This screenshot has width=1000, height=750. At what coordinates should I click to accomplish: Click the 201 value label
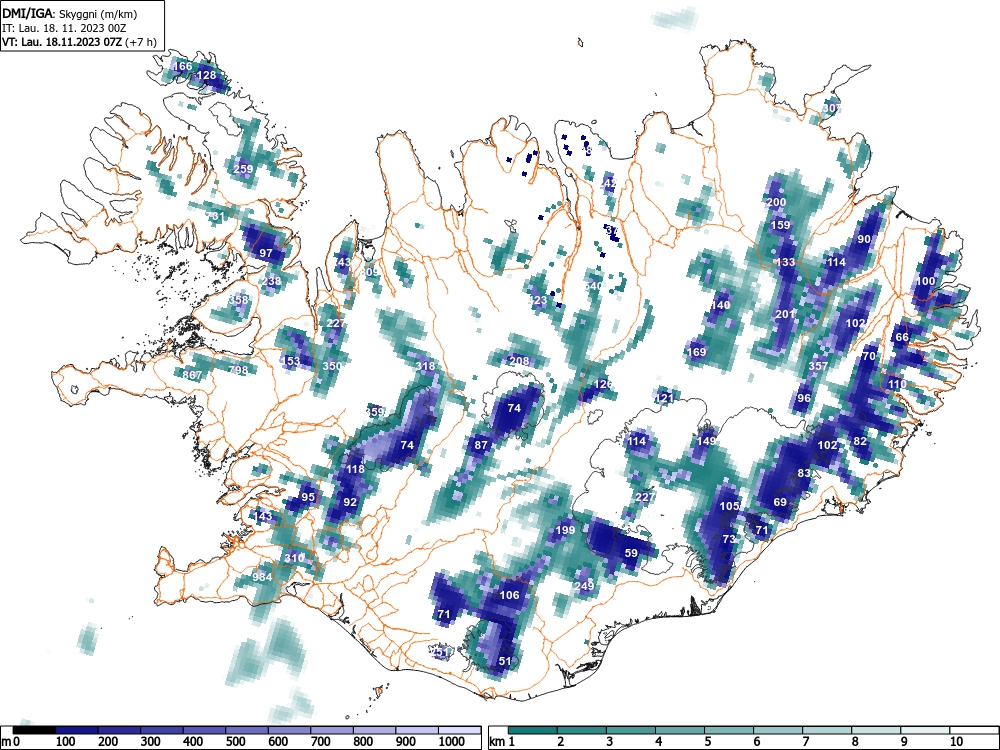[x=786, y=314]
